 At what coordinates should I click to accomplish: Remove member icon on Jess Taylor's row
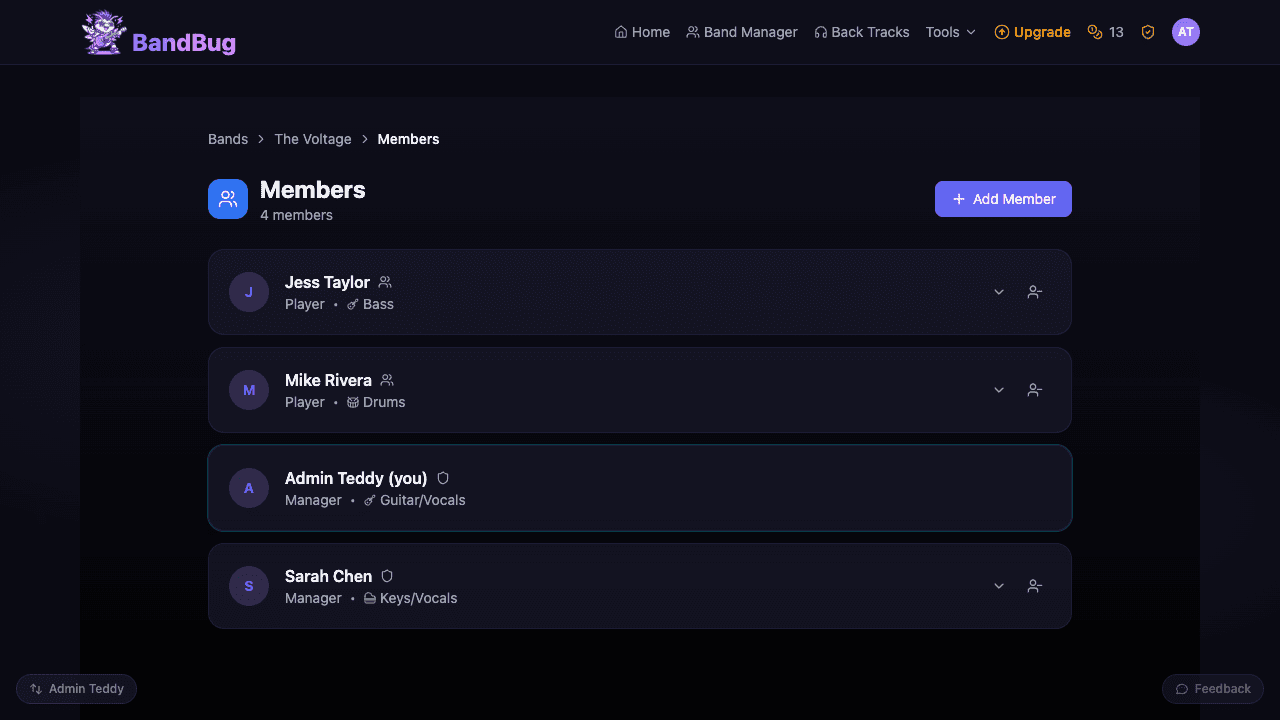click(x=1034, y=291)
